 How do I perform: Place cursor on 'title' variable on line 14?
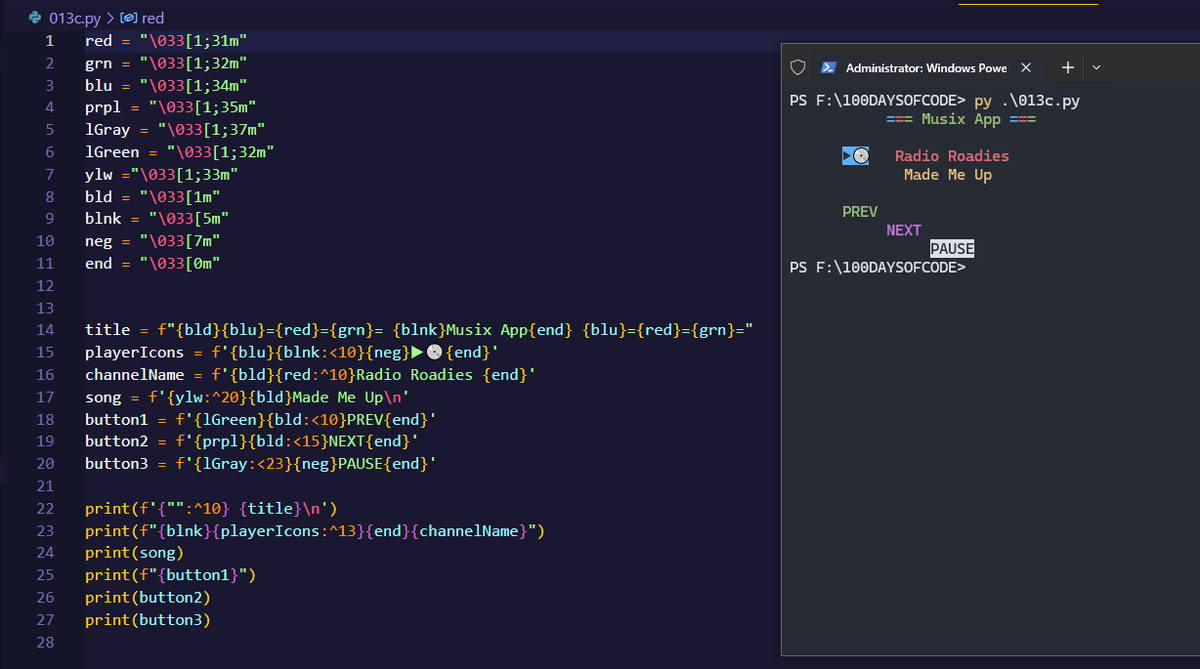tap(108, 329)
